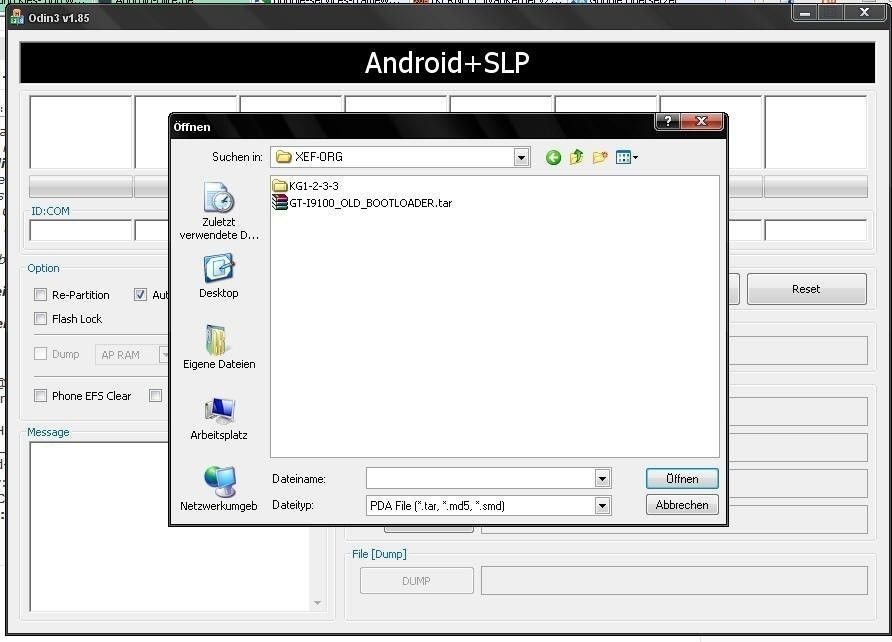Go to Arbeitsplatz in the places bar
The height and width of the screenshot is (642, 892).
coord(219,419)
